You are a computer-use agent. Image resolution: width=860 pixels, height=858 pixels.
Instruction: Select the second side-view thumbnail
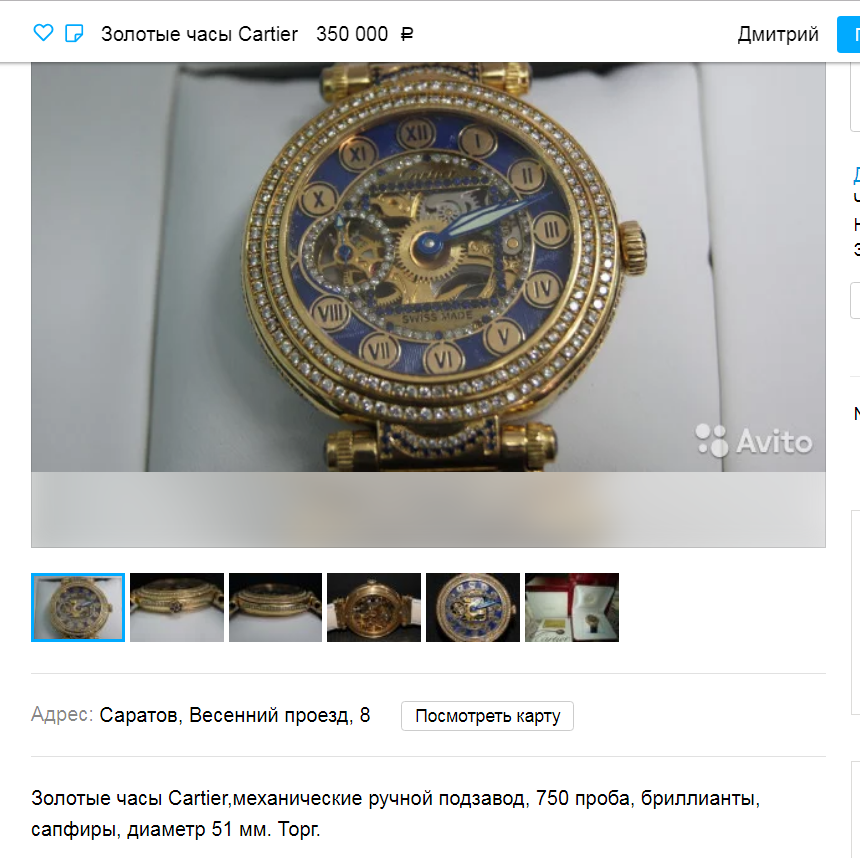pyautogui.click(x=177, y=607)
